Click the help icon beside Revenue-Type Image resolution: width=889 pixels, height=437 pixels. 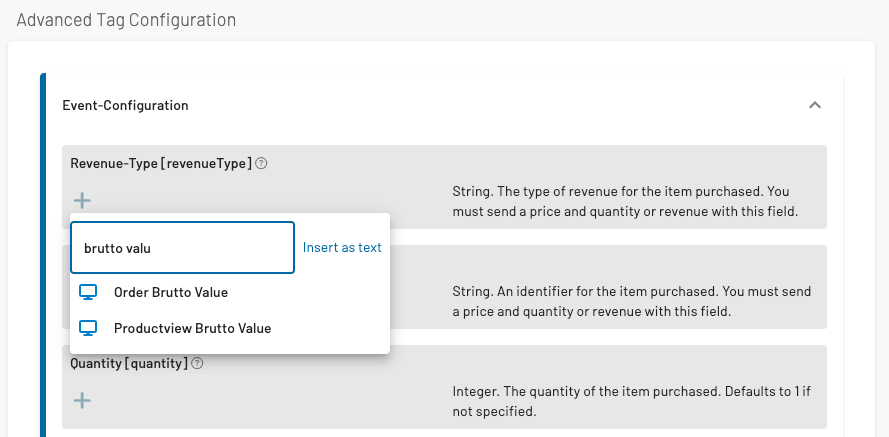pyautogui.click(x=261, y=163)
